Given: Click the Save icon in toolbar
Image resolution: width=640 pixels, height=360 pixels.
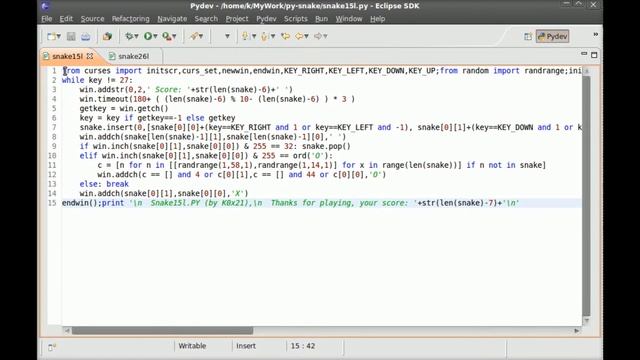Looking at the screenshot, I should point(71,36).
